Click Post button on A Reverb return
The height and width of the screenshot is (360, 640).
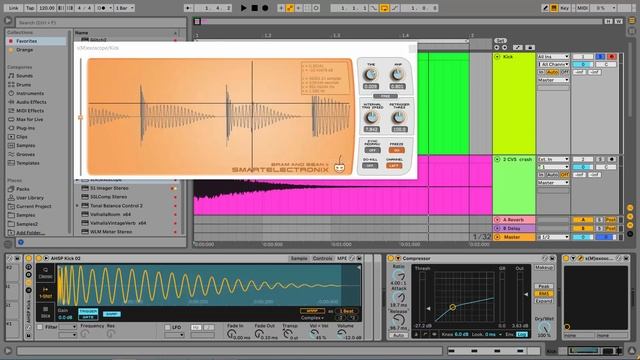tap(611, 220)
